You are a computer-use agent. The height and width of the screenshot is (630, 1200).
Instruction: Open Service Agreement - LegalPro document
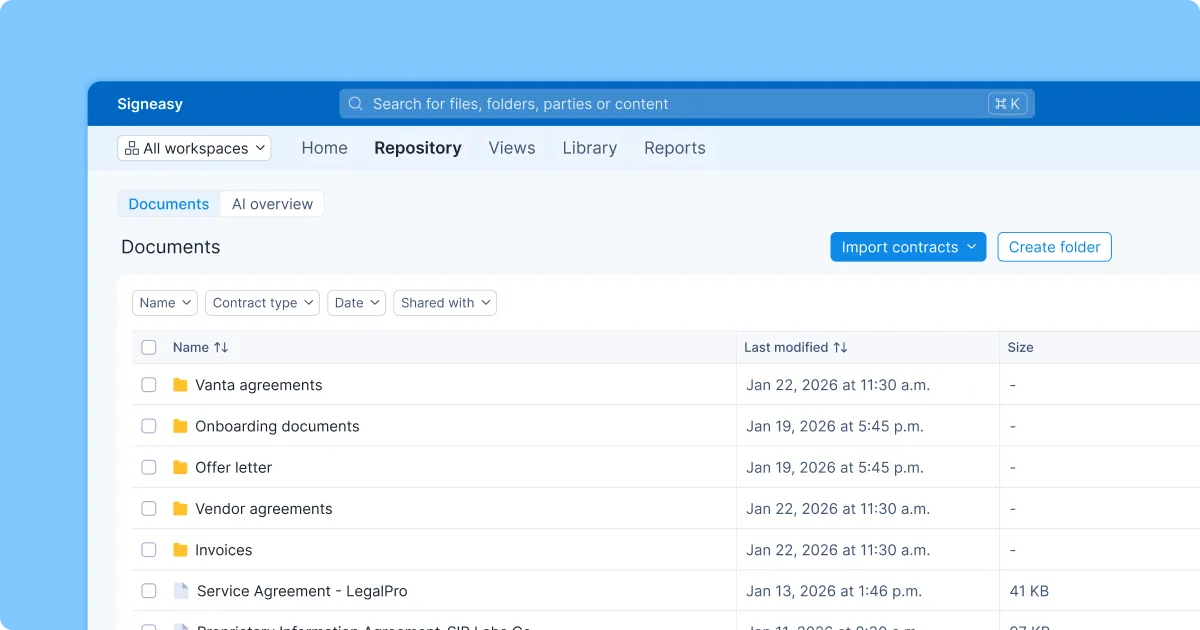(x=302, y=591)
